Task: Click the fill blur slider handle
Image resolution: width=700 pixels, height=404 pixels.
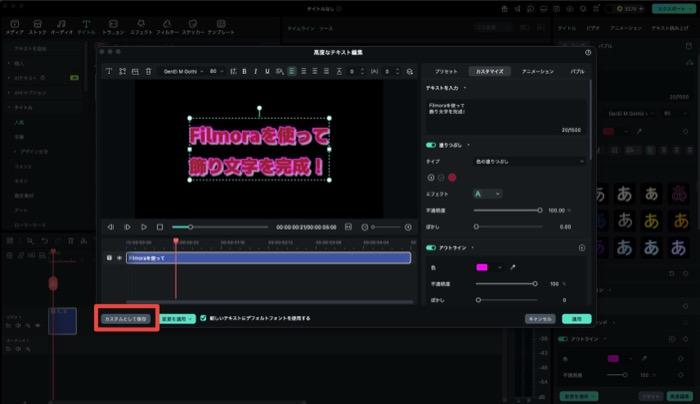Action: click(476, 227)
